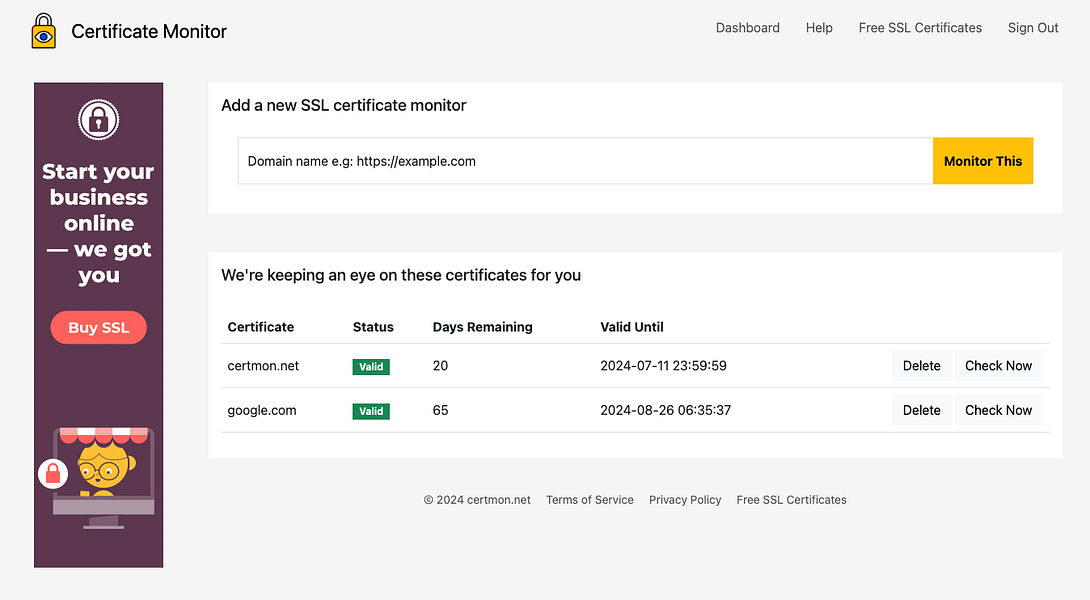Click the red padlock badge beside the mascot
This screenshot has height=600, width=1090.
54,474
